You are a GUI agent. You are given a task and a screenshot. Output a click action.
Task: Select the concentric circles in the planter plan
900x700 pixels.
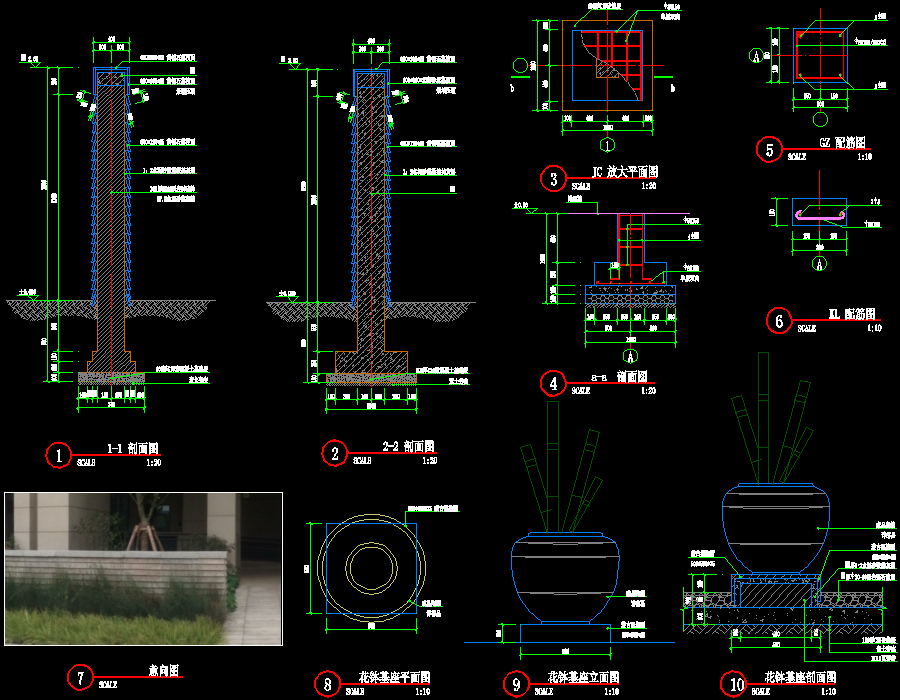[x=371, y=568]
